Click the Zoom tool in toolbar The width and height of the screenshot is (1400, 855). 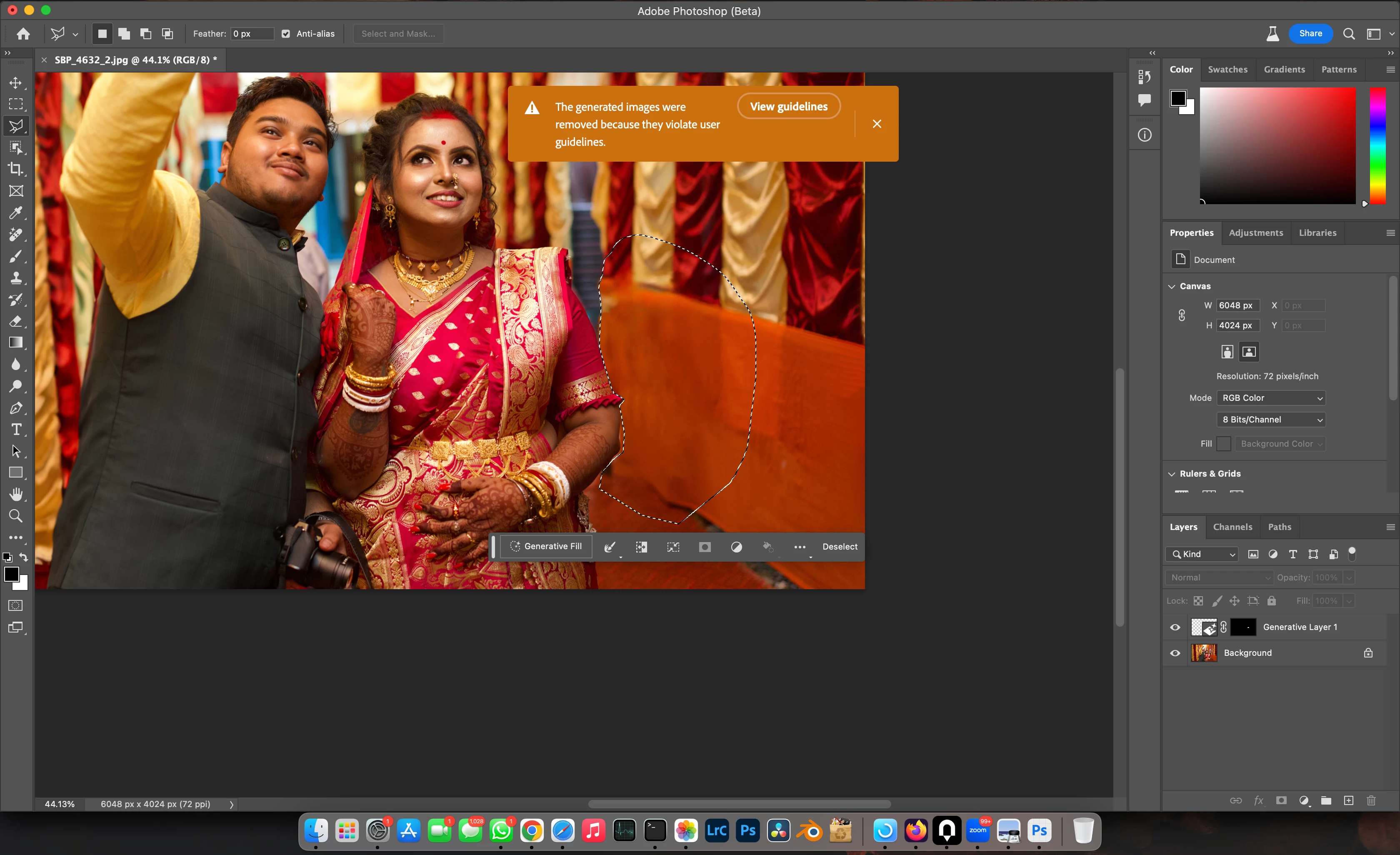pyautogui.click(x=16, y=516)
